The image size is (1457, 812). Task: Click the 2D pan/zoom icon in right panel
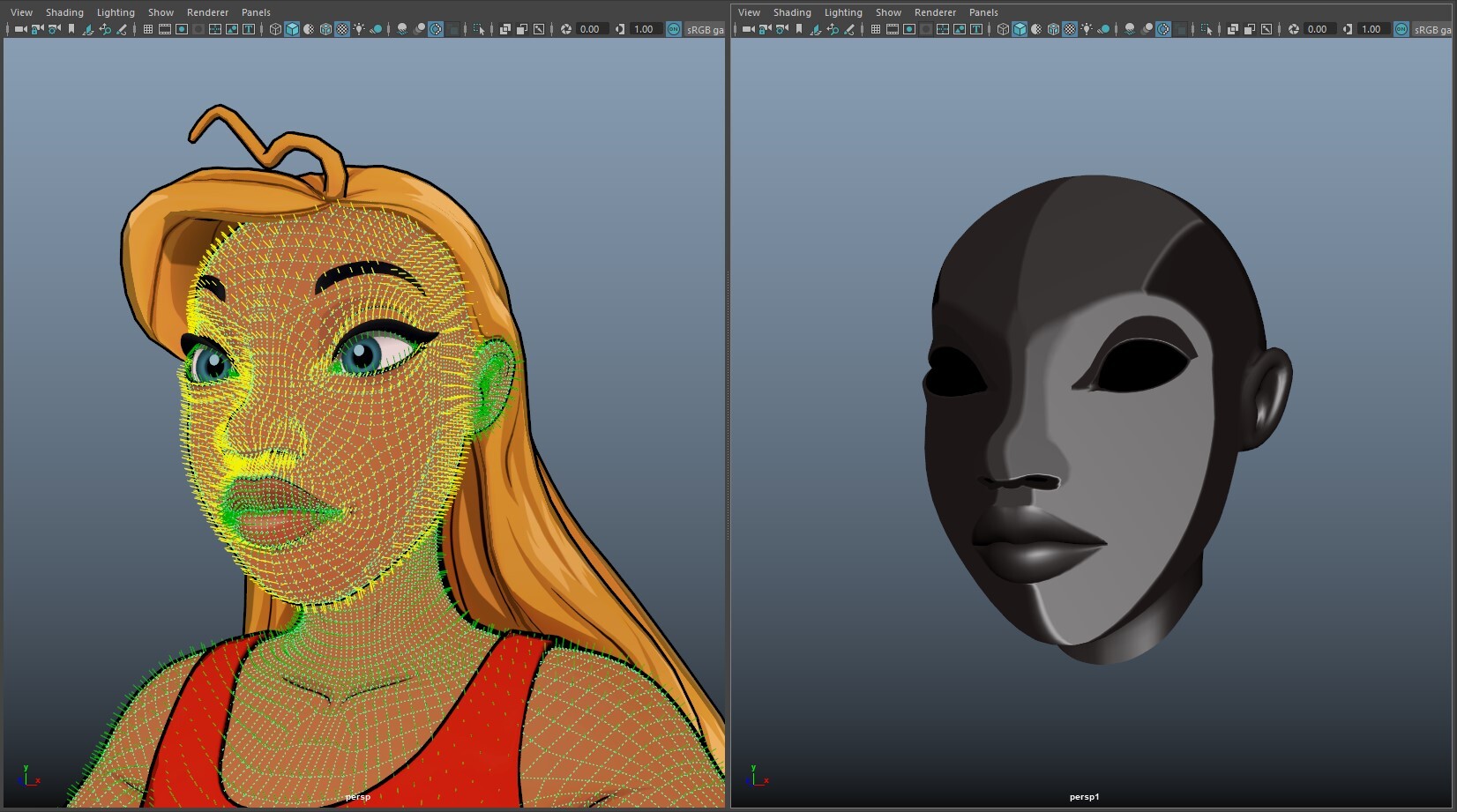tap(833, 29)
